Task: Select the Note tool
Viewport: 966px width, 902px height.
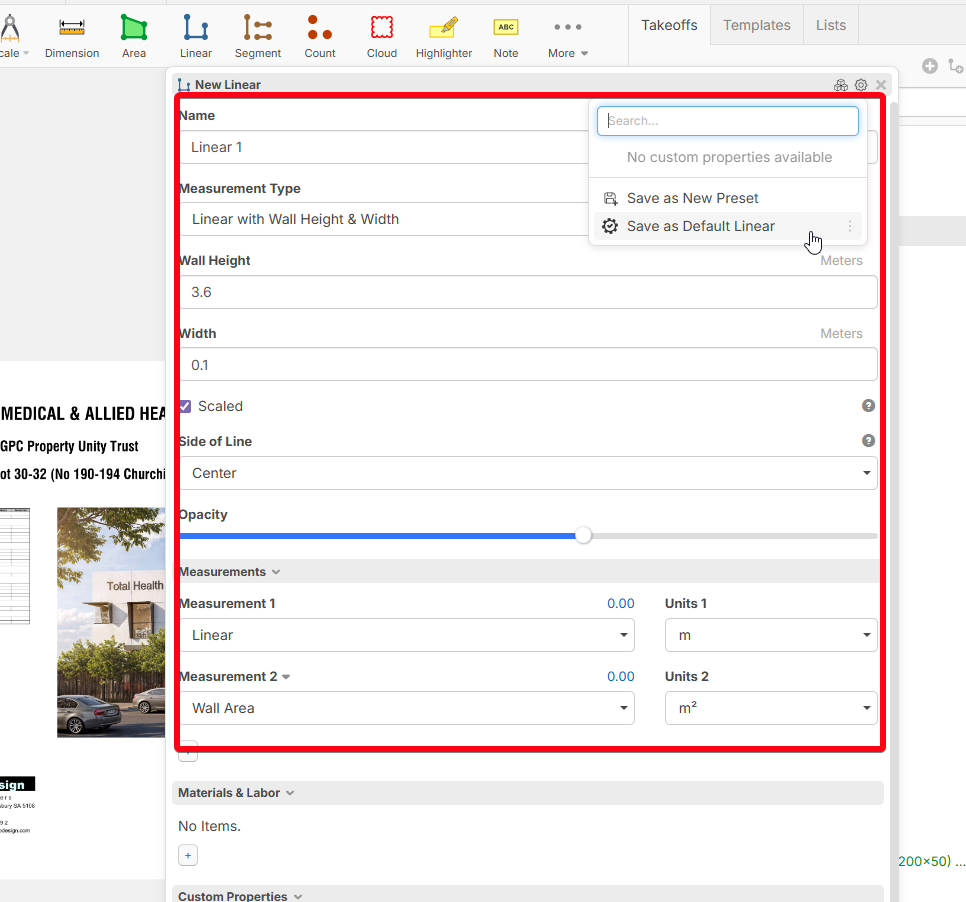Action: [x=506, y=36]
